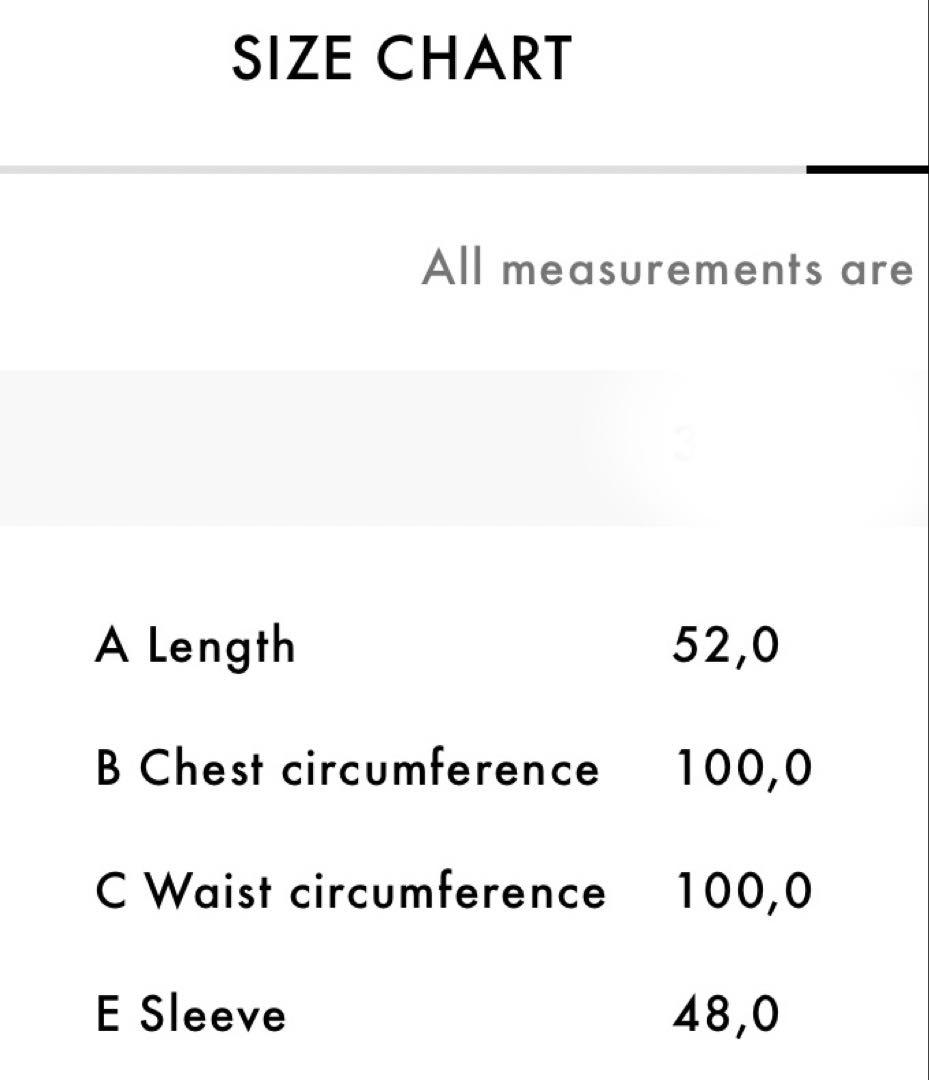Click the letter B measurement marker

(x=108, y=769)
